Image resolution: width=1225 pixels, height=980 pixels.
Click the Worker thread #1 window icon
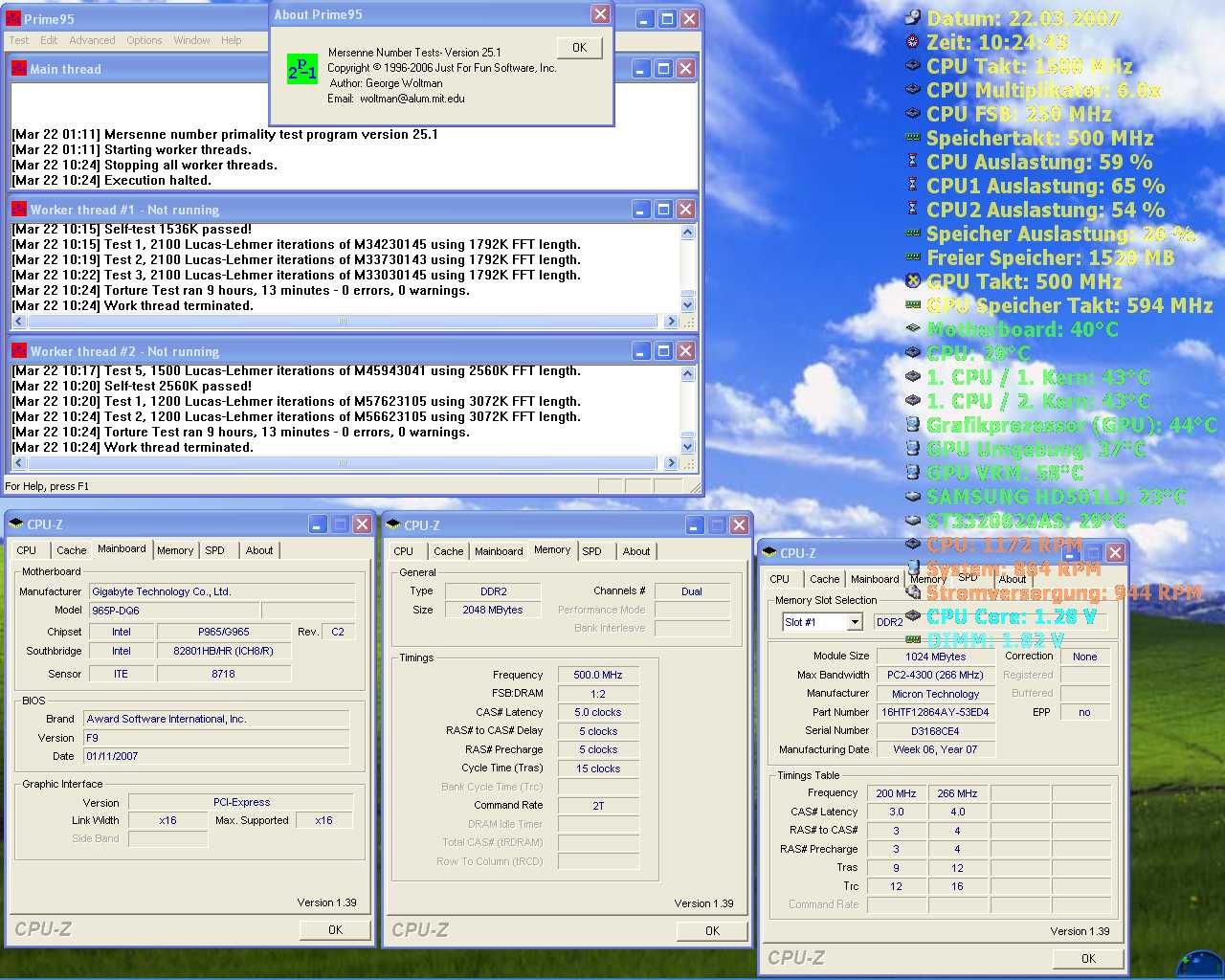[x=18, y=209]
